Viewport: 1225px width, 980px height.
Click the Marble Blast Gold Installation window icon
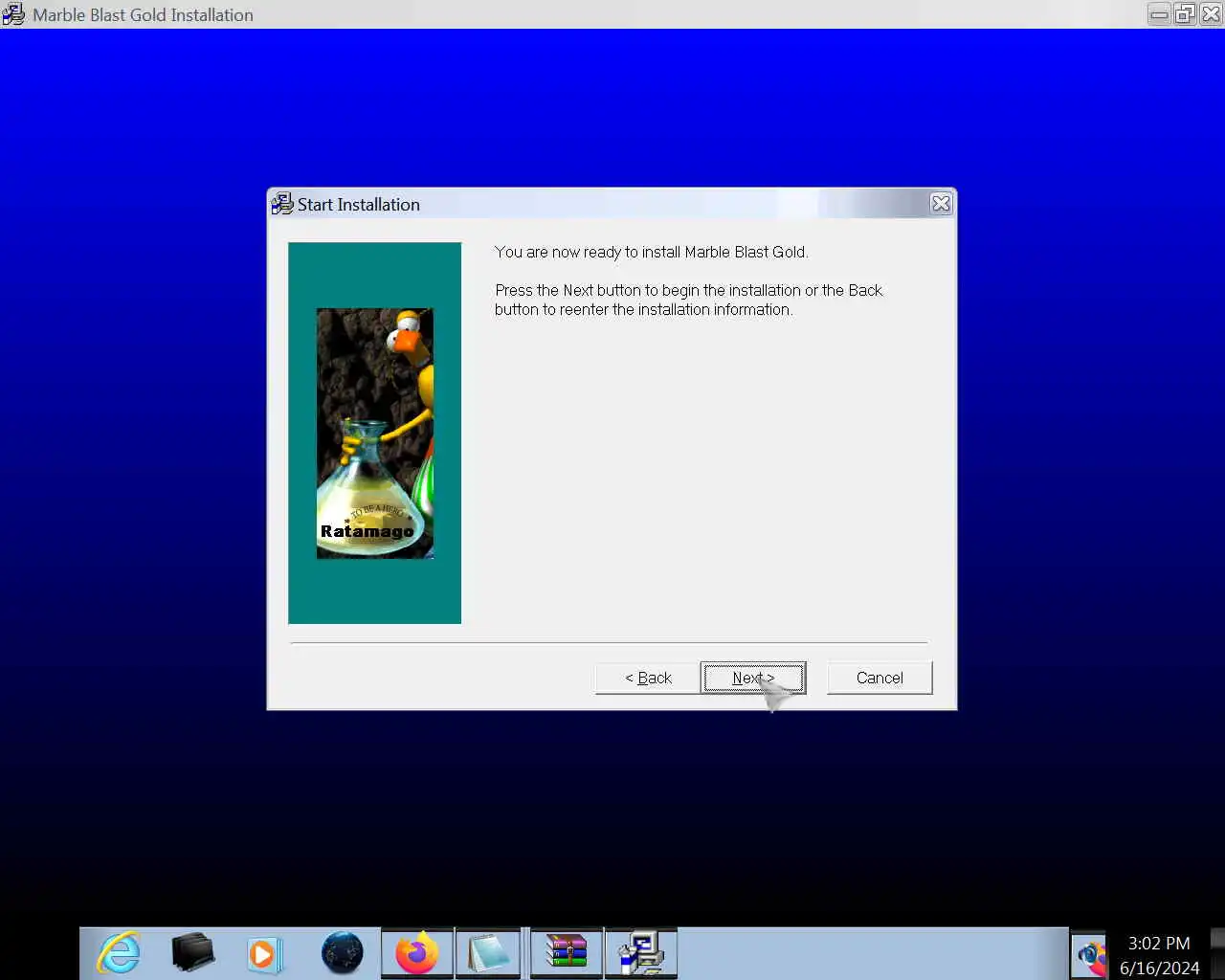pyautogui.click(x=13, y=14)
